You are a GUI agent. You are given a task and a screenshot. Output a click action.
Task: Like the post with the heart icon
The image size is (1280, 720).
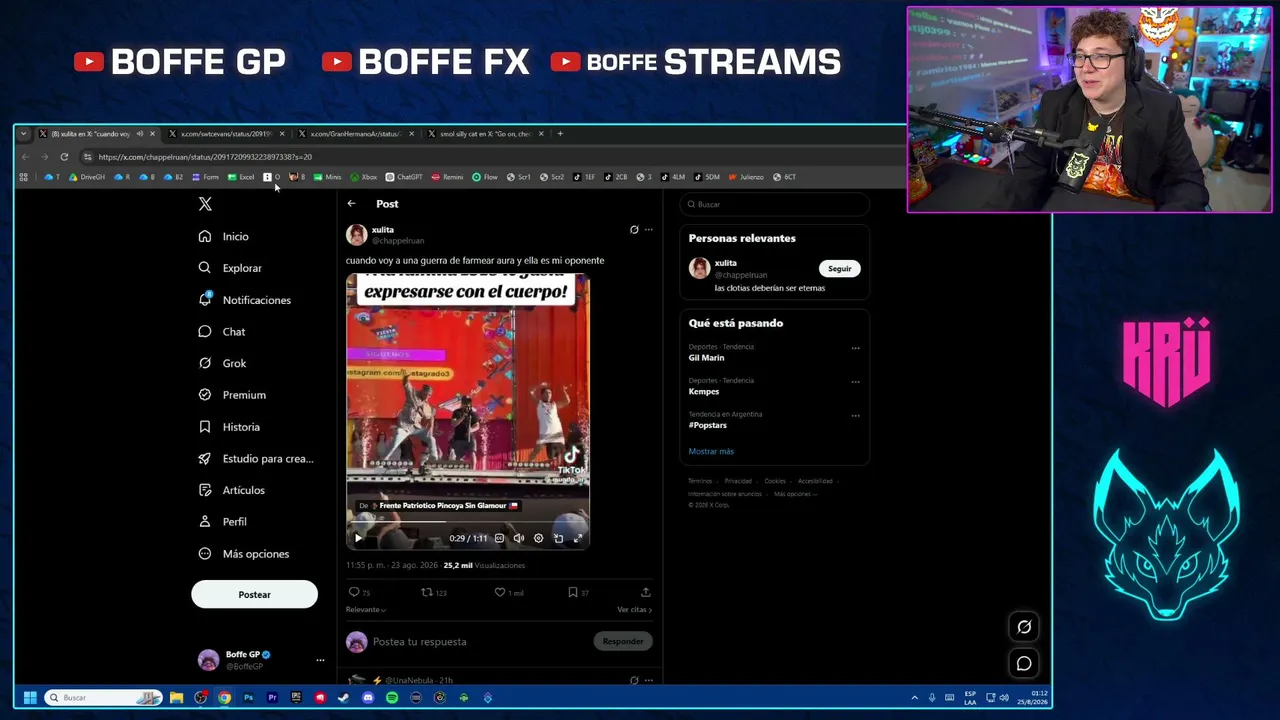500,592
